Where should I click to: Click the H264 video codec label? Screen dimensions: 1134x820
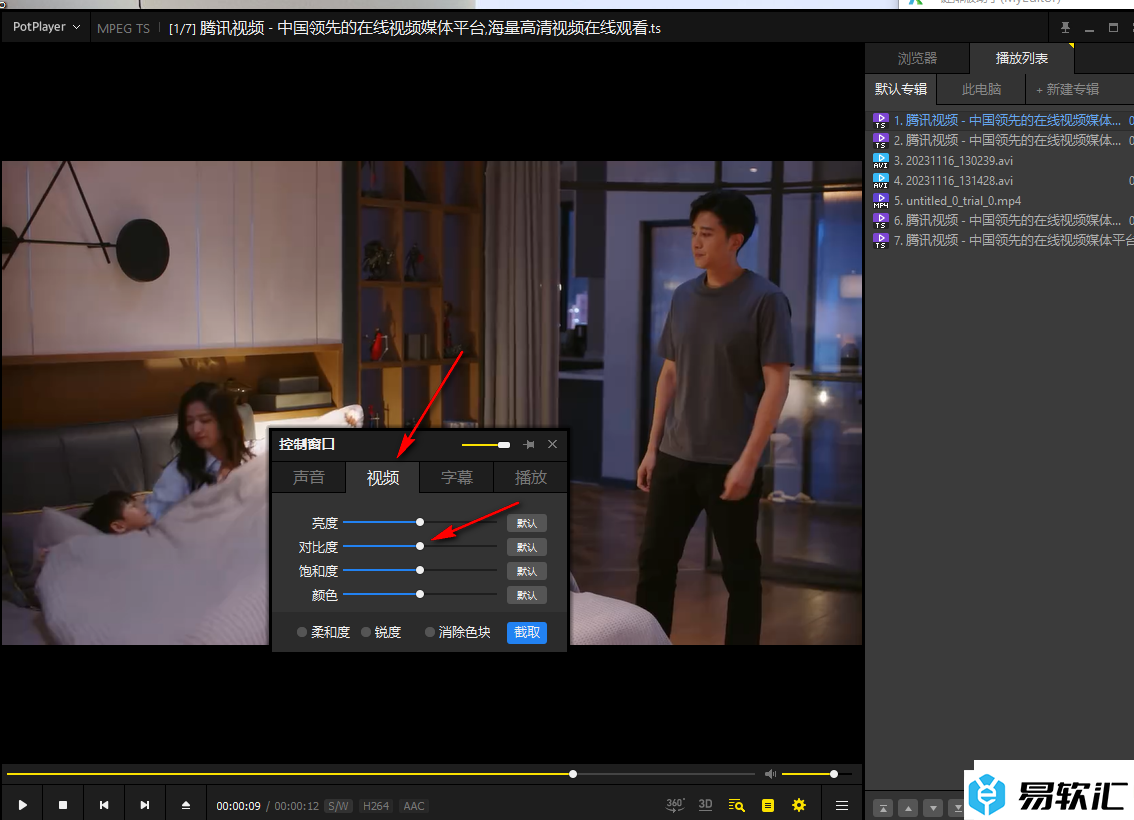376,806
